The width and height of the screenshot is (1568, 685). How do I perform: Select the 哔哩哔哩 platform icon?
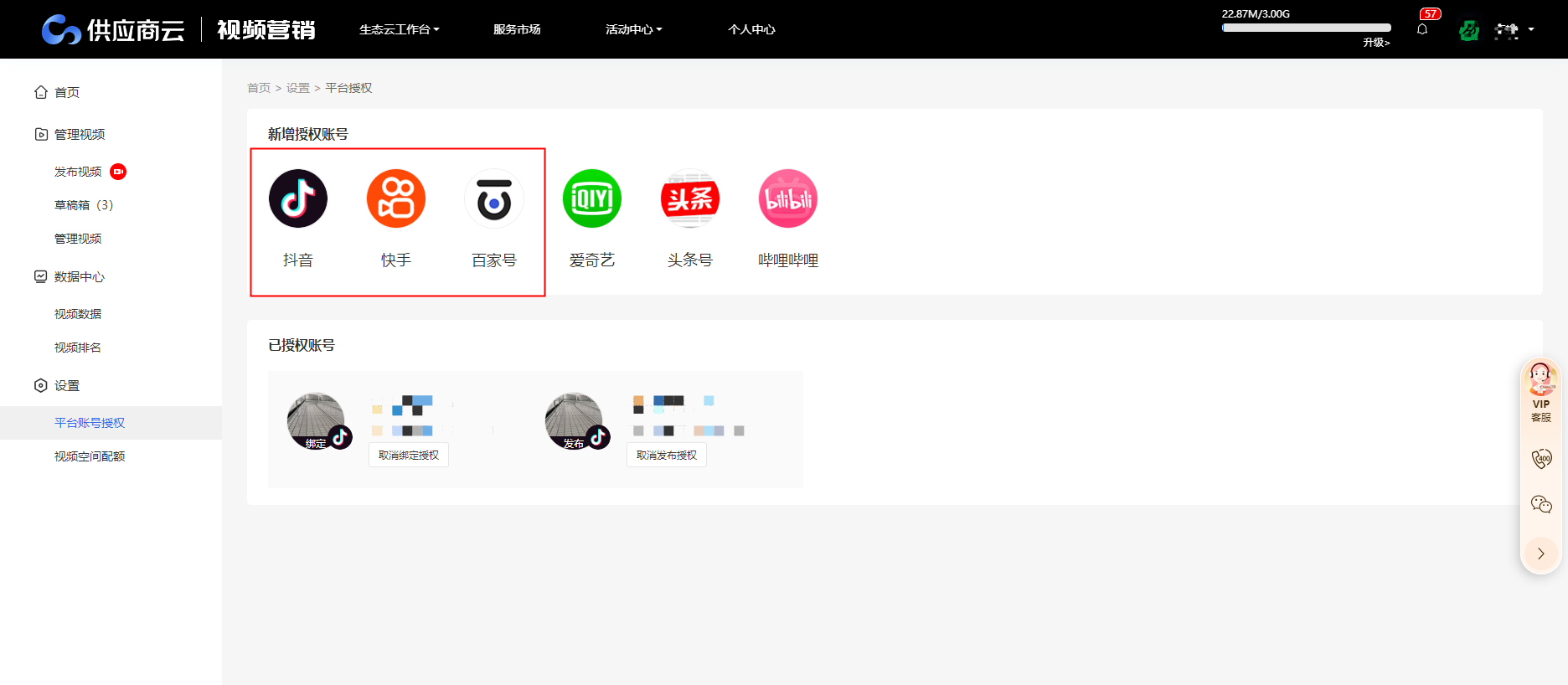[788, 198]
